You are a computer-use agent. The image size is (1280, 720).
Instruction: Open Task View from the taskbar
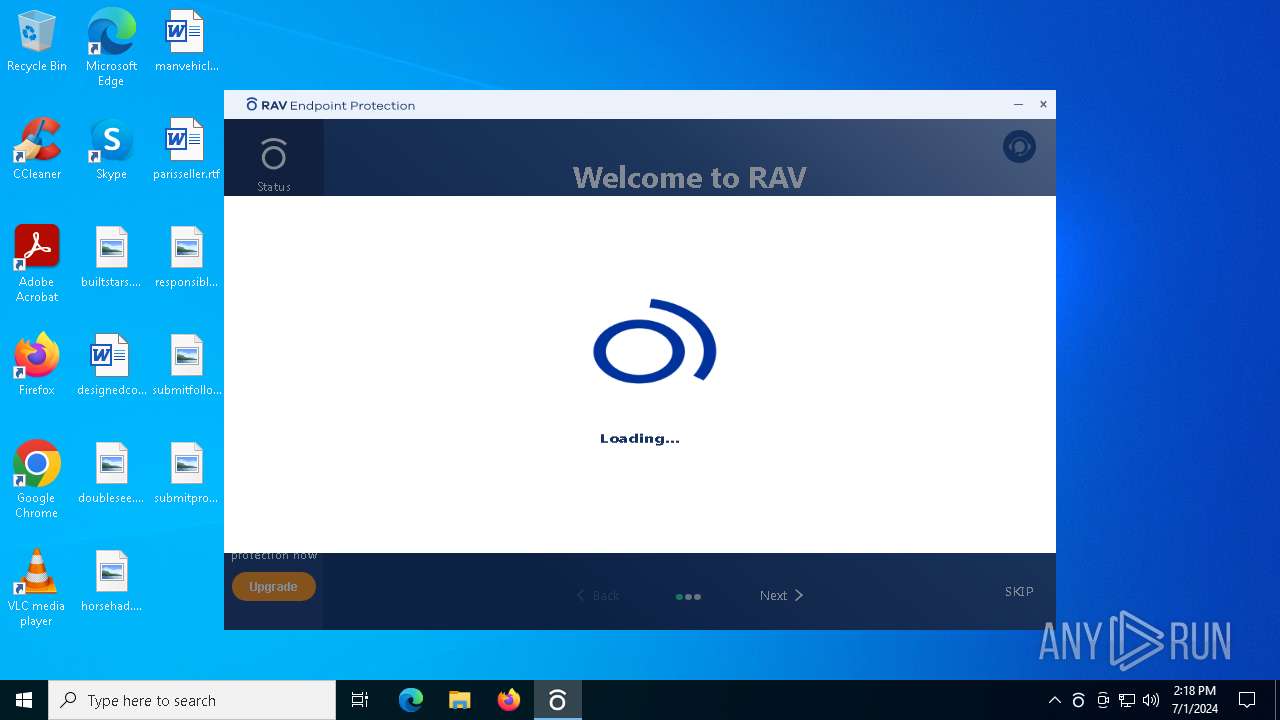360,700
